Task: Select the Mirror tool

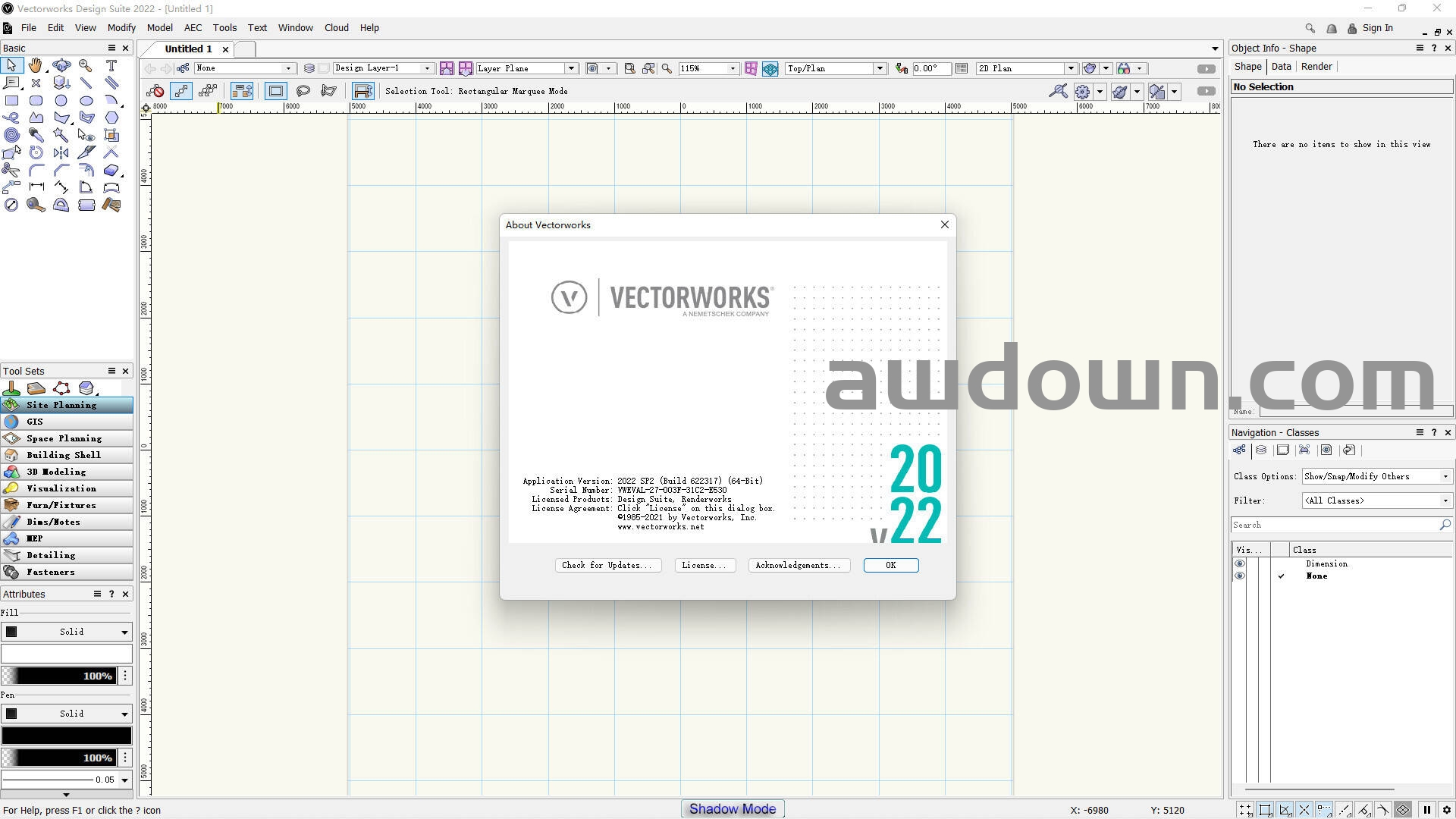Action: [61, 152]
